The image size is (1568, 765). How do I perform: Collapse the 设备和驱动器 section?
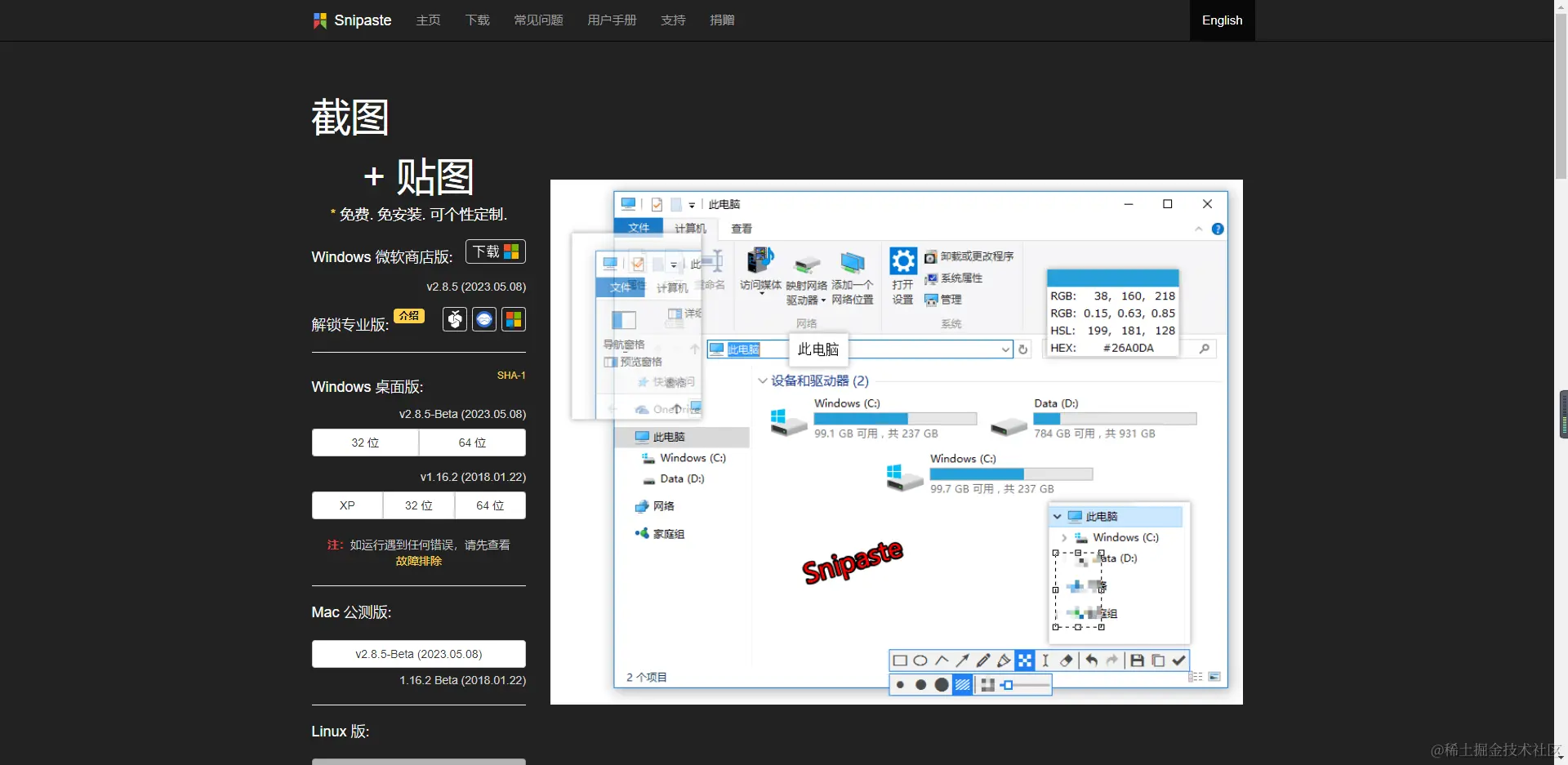point(762,380)
